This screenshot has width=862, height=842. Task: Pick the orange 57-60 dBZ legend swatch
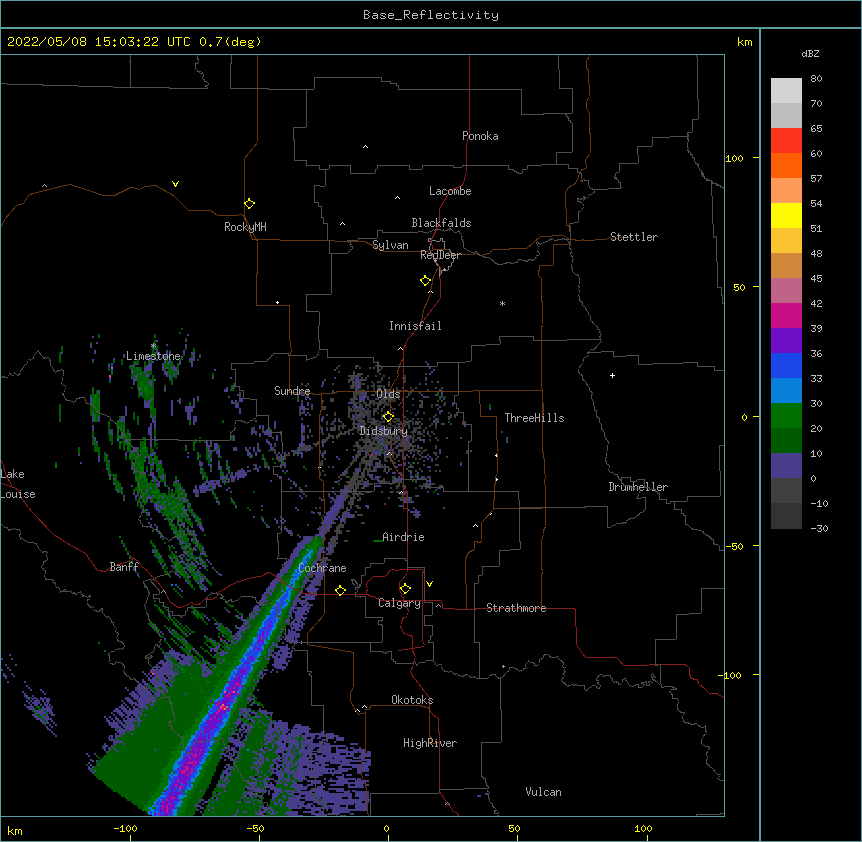point(786,165)
